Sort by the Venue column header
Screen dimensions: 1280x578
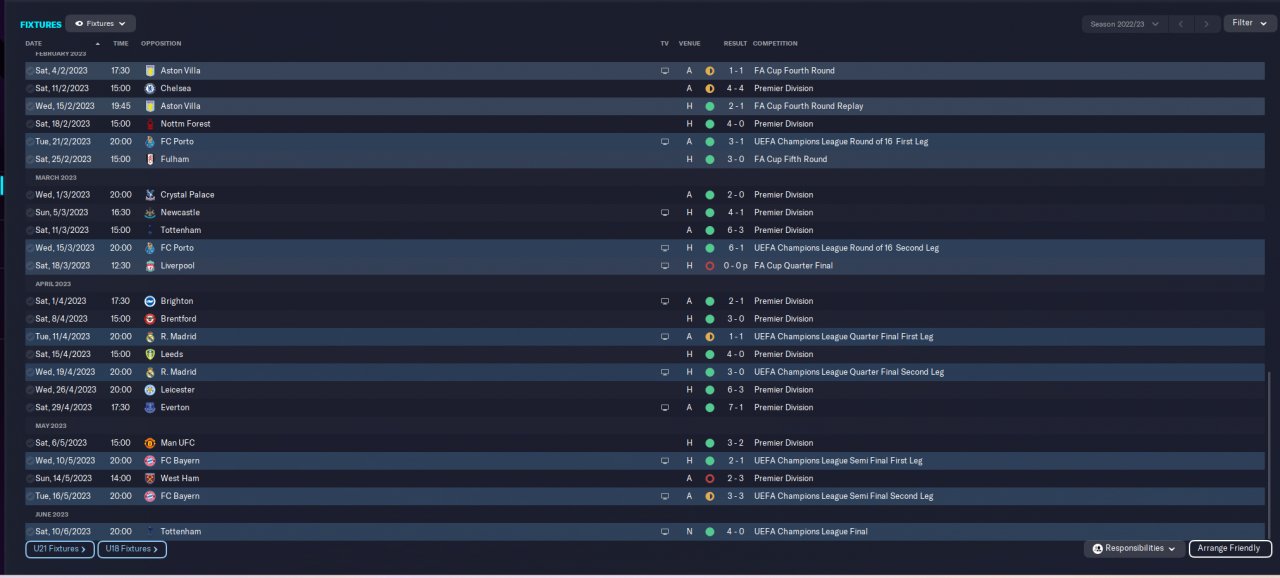[x=689, y=44]
